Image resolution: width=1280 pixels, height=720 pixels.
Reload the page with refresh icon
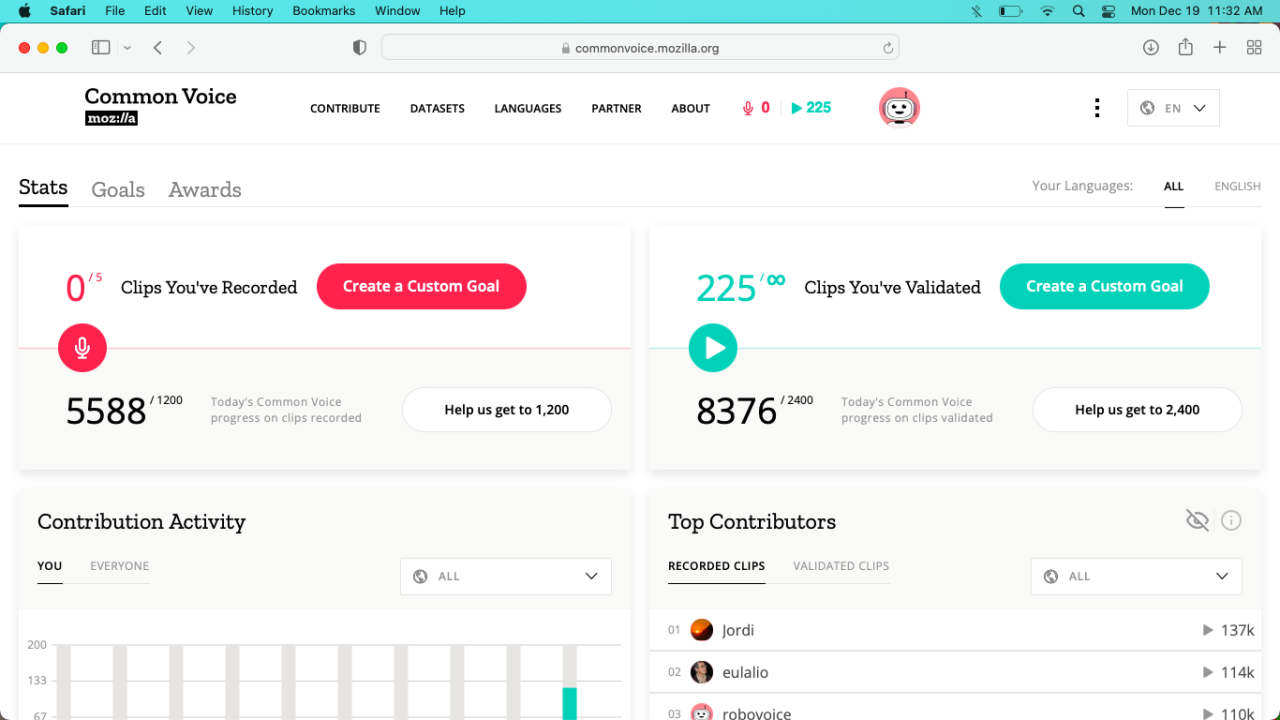pyautogui.click(x=887, y=48)
